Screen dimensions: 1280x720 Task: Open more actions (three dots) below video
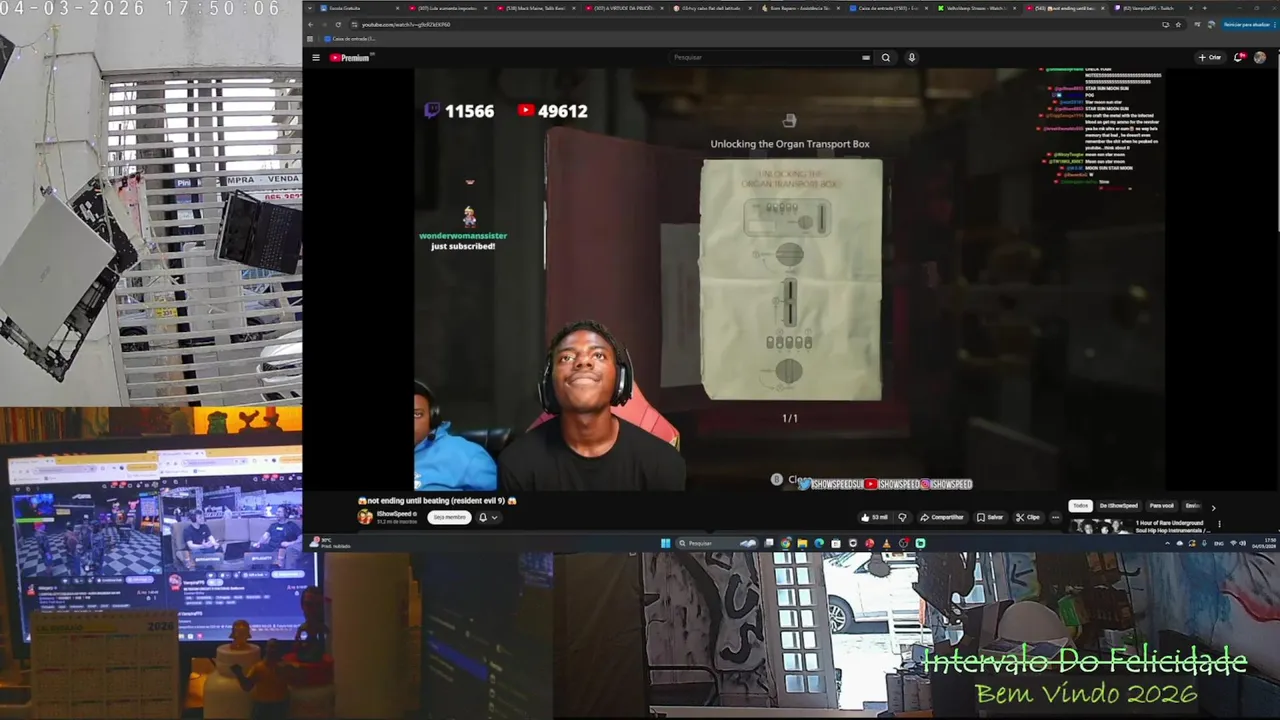1055,517
